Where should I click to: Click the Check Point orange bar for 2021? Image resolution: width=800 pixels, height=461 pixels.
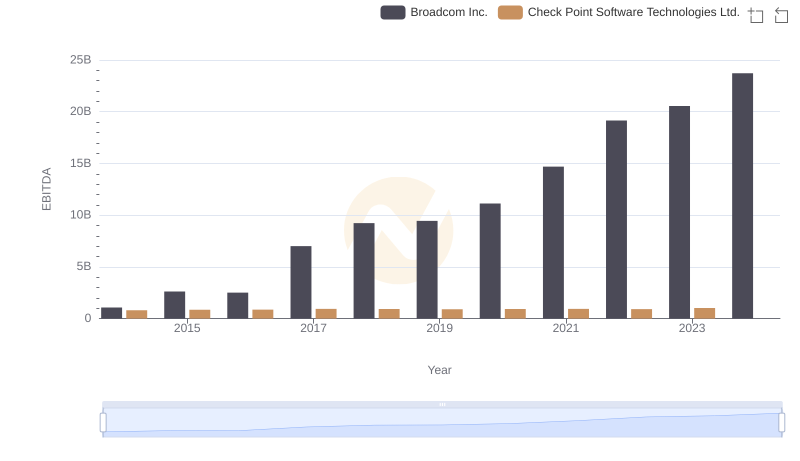[x=579, y=314]
